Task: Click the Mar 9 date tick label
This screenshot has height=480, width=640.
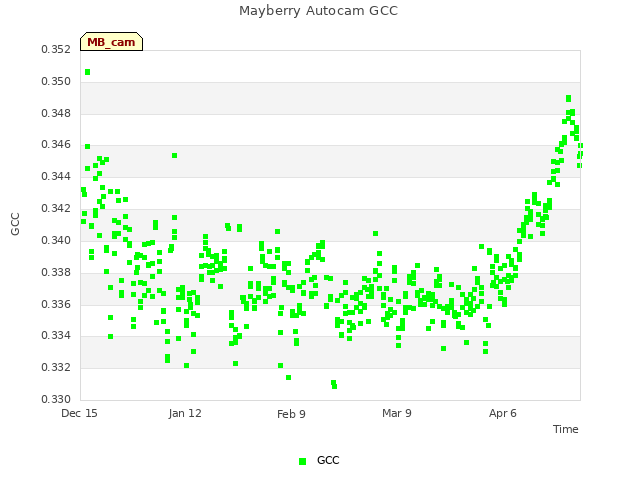Action: click(397, 413)
